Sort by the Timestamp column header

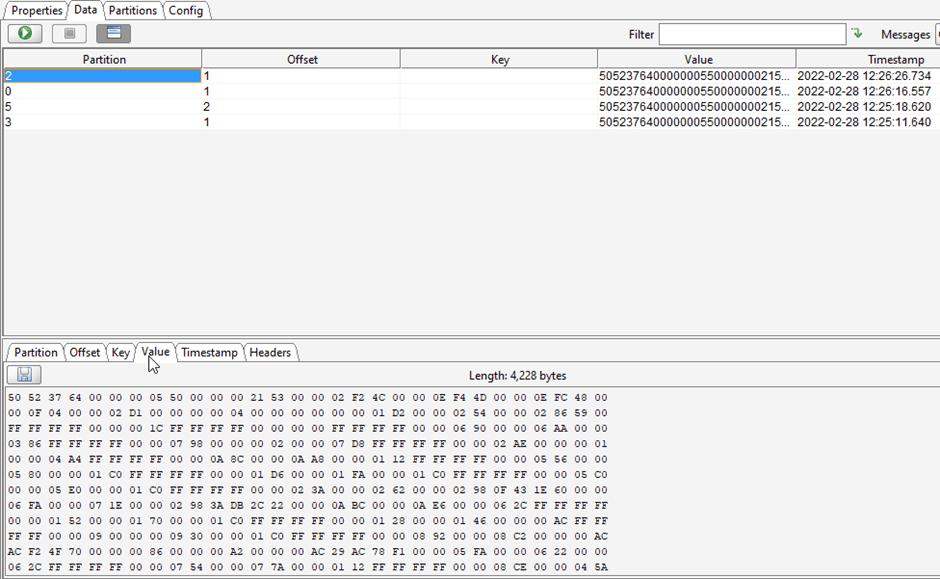click(868, 59)
